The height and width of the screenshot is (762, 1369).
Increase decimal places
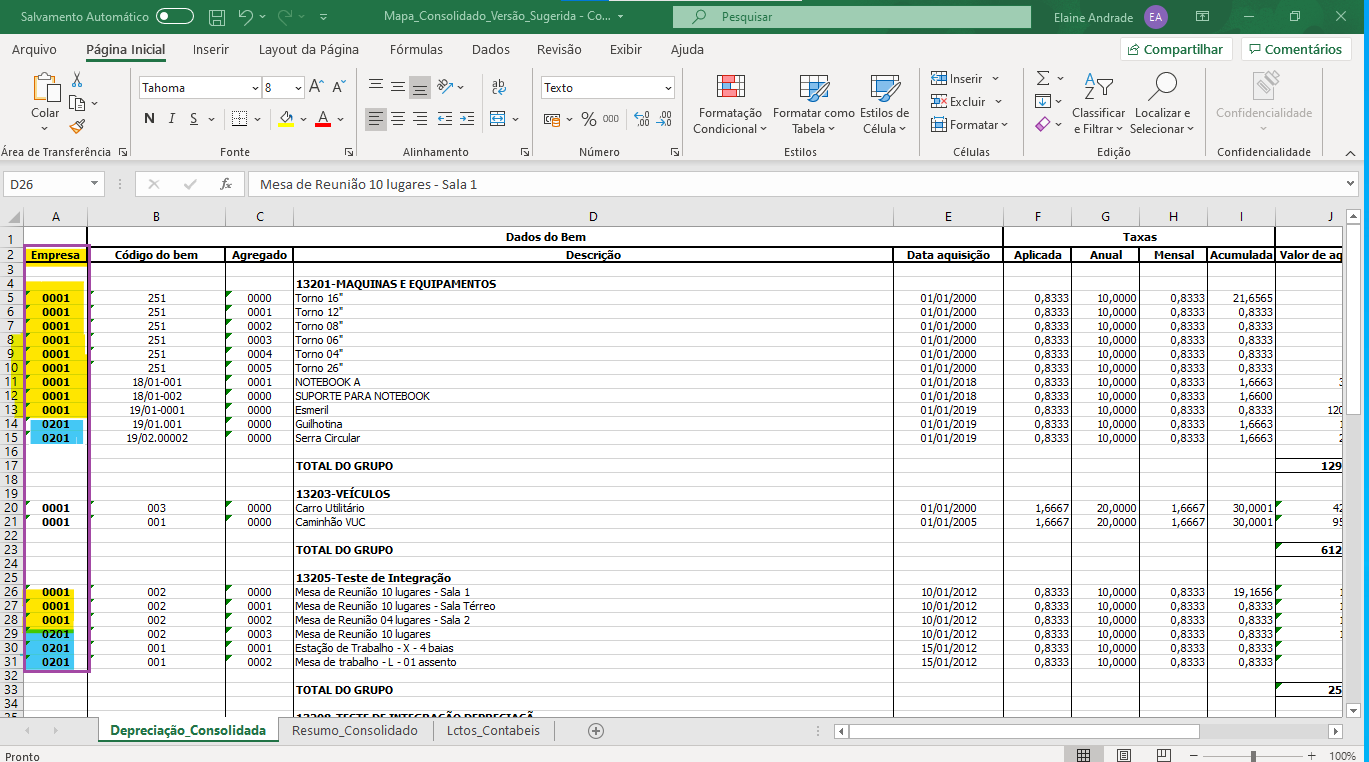tap(641, 119)
